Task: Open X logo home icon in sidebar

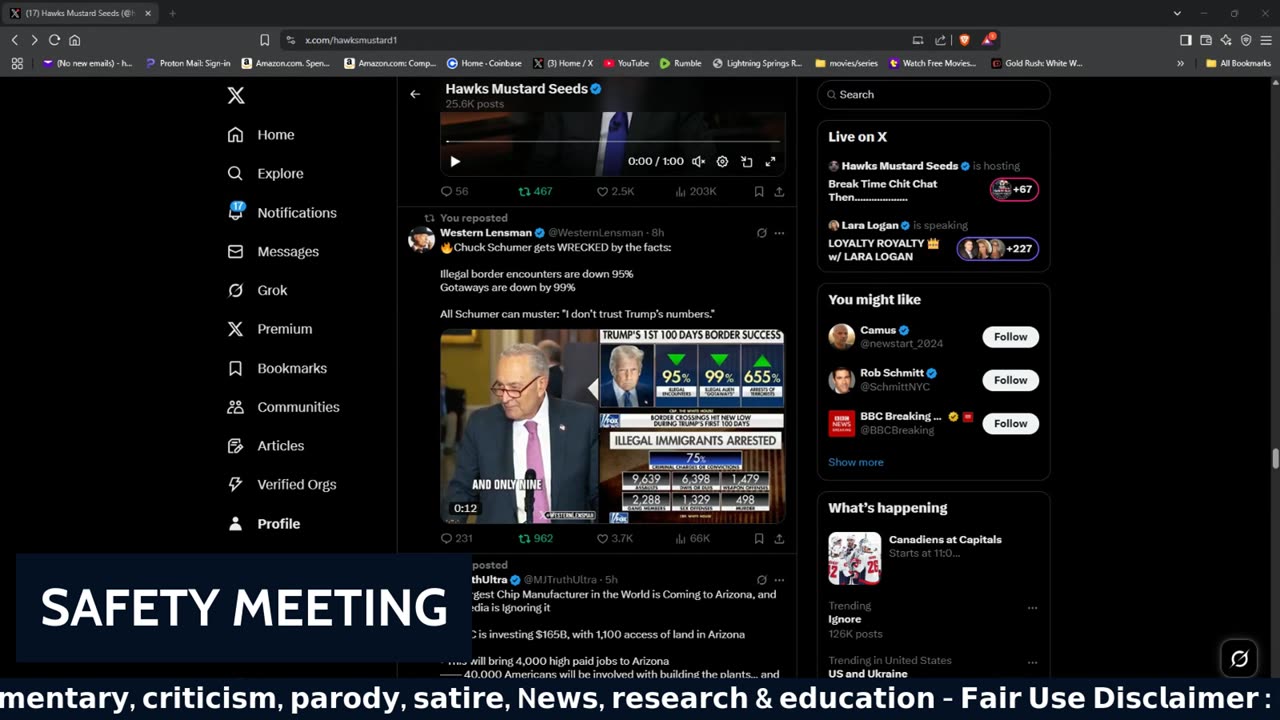Action: pyautogui.click(x=236, y=95)
